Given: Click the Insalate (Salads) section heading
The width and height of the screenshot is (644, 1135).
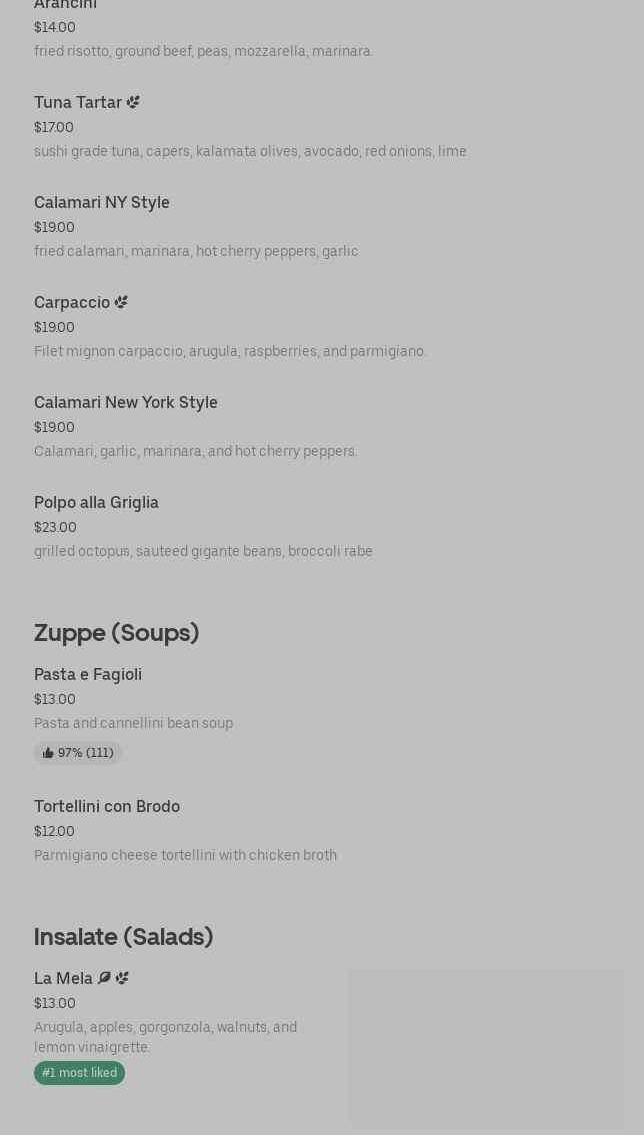Looking at the screenshot, I should point(123,937).
